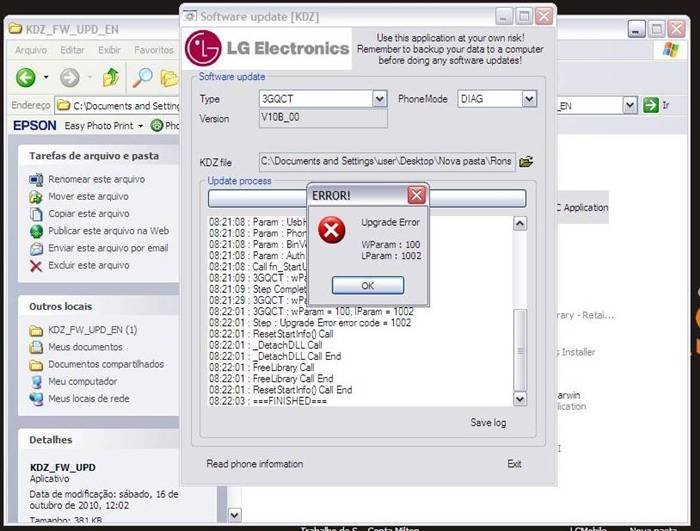Click the Folders icon in Explorer toolbar
The image size is (700, 531).
pyautogui.click(x=169, y=78)
